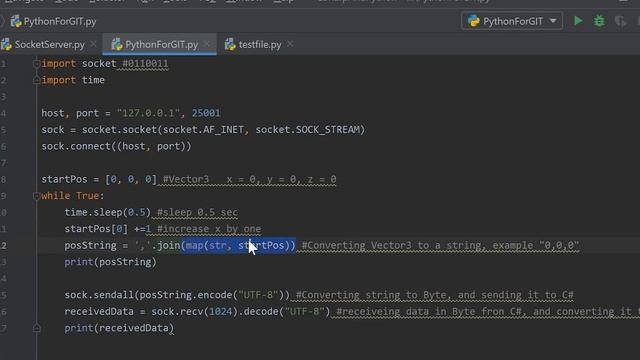Image resolution: width=640 pixels, height=360 pixels.
Task: Click the run with coverage icon
Action: click(x=620, y=21)
